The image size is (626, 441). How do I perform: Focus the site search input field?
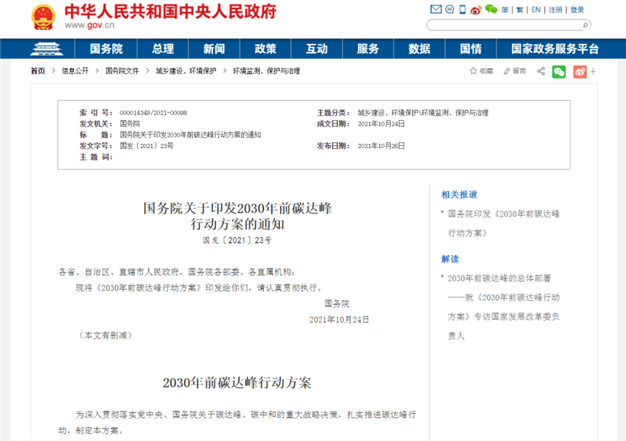[504, 25]
